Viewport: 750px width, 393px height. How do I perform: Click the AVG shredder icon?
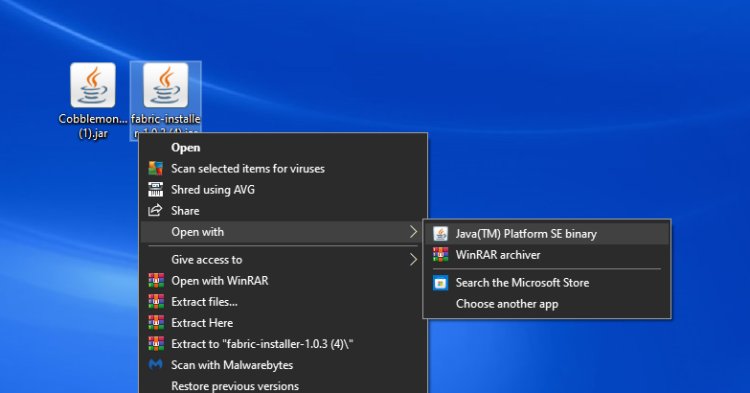(x=155, y=189)
